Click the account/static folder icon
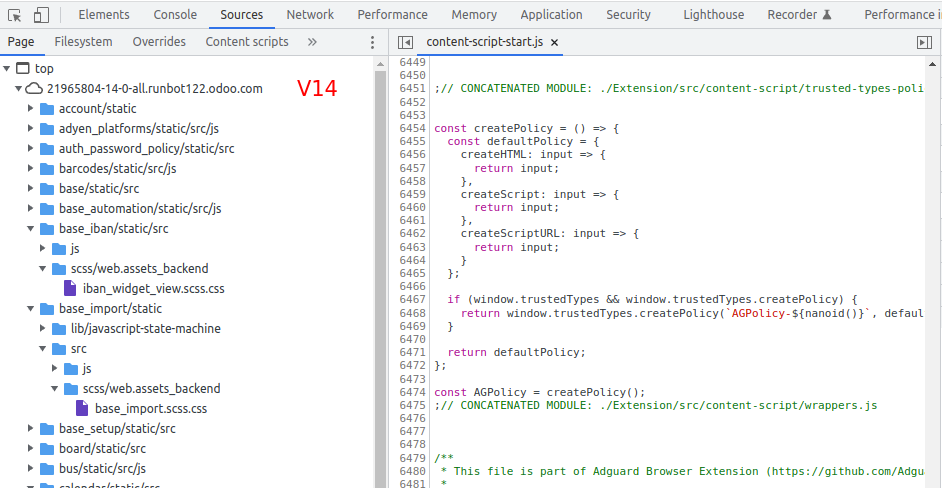942x488 pixels. click(46, 108)
